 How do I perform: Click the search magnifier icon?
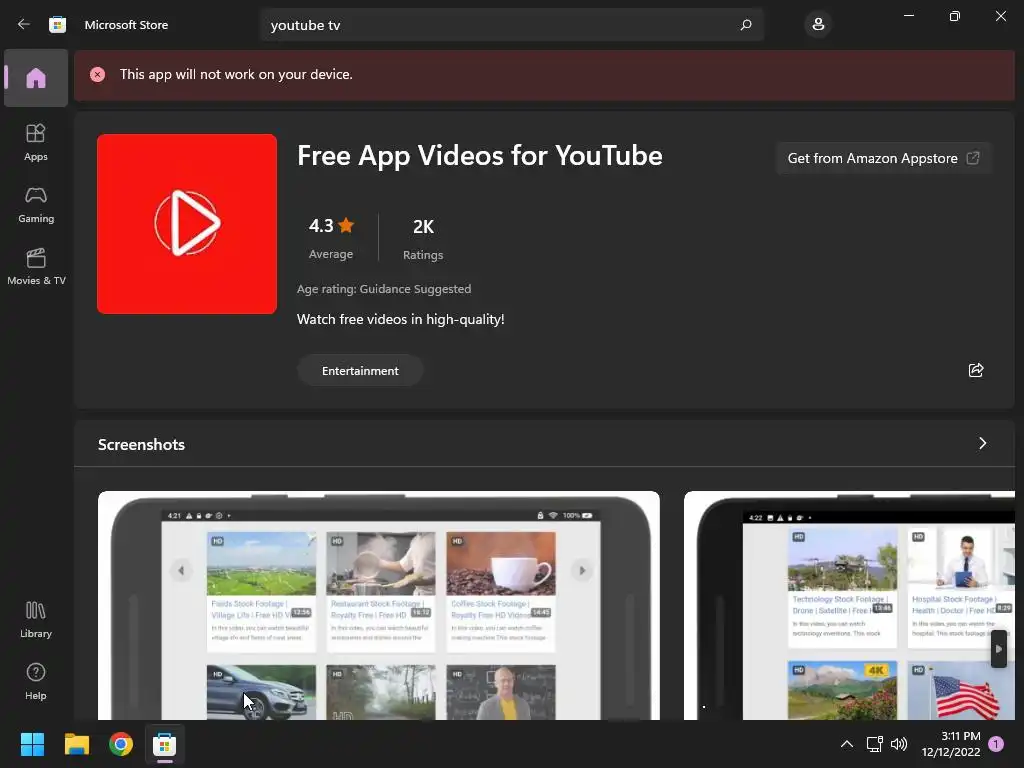[746, 25]
